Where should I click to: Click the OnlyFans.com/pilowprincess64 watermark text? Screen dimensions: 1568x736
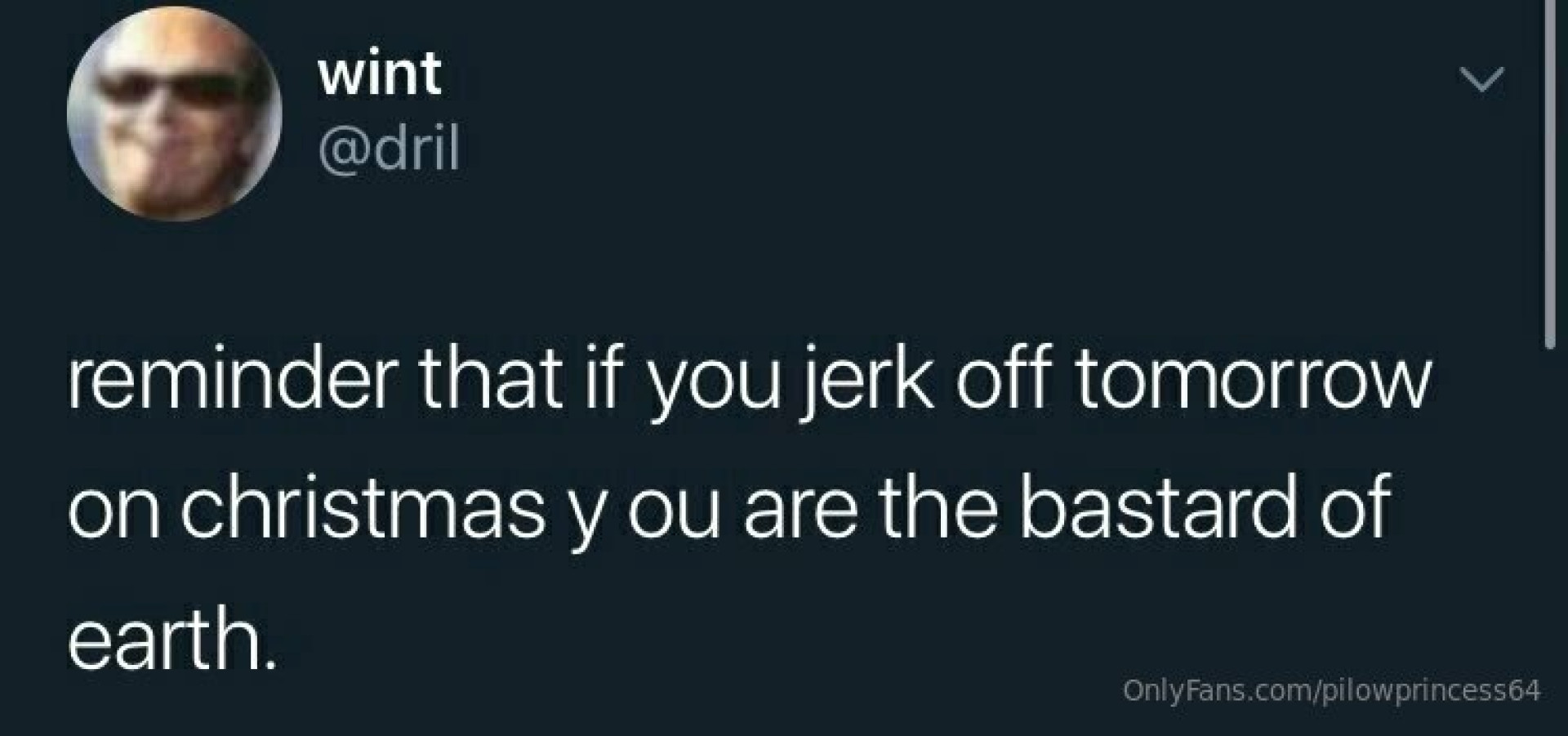[1331, 690]
